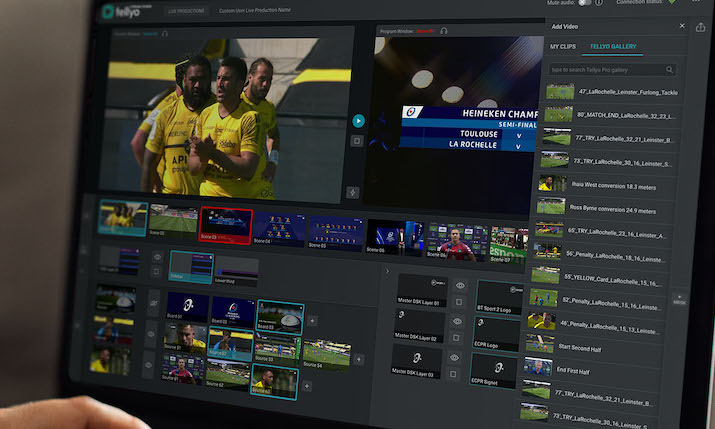This screenshot has height=429, width=715.
Task: Select the Source 63 thumbnail
Action: point(275,382)
